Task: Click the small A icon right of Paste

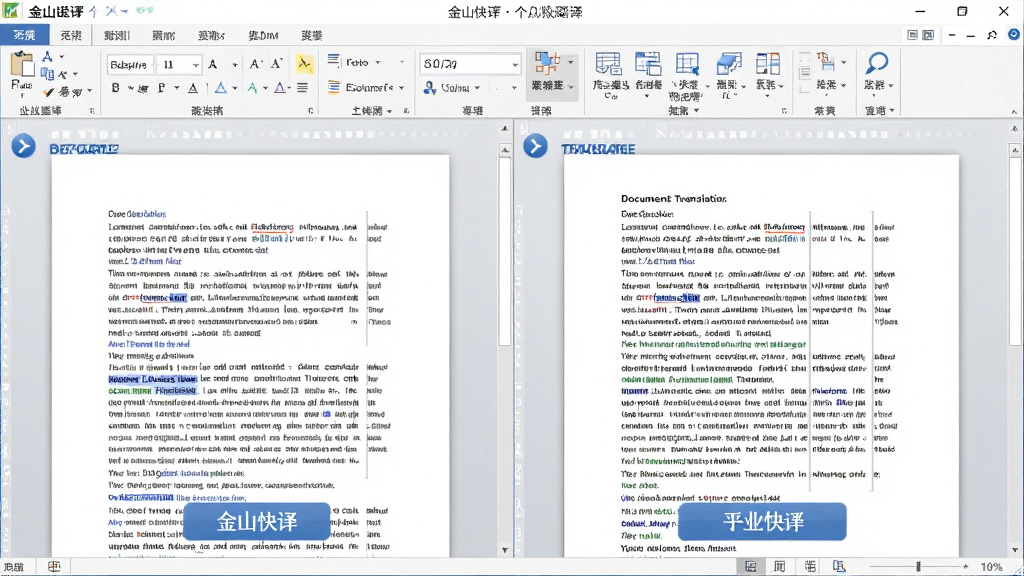Action: (x=47, y=57)
